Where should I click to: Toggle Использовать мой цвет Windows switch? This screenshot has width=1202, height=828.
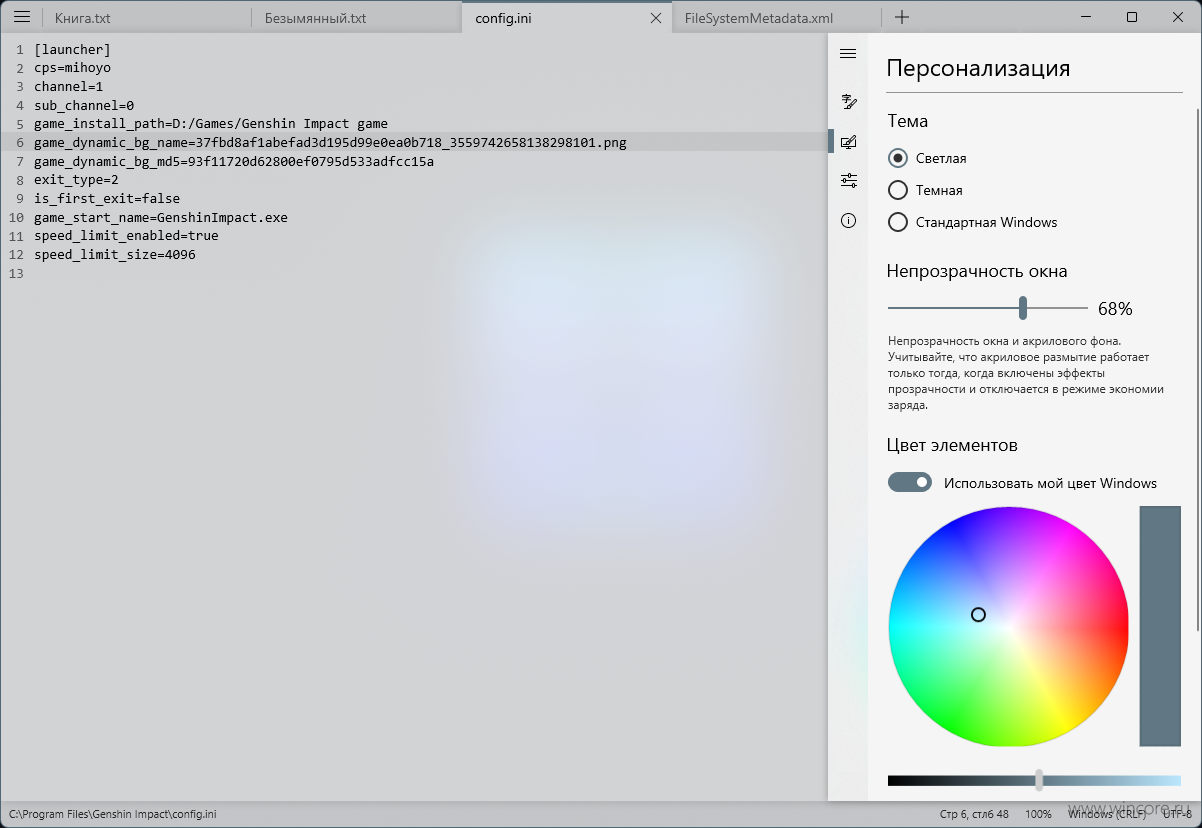910,482
